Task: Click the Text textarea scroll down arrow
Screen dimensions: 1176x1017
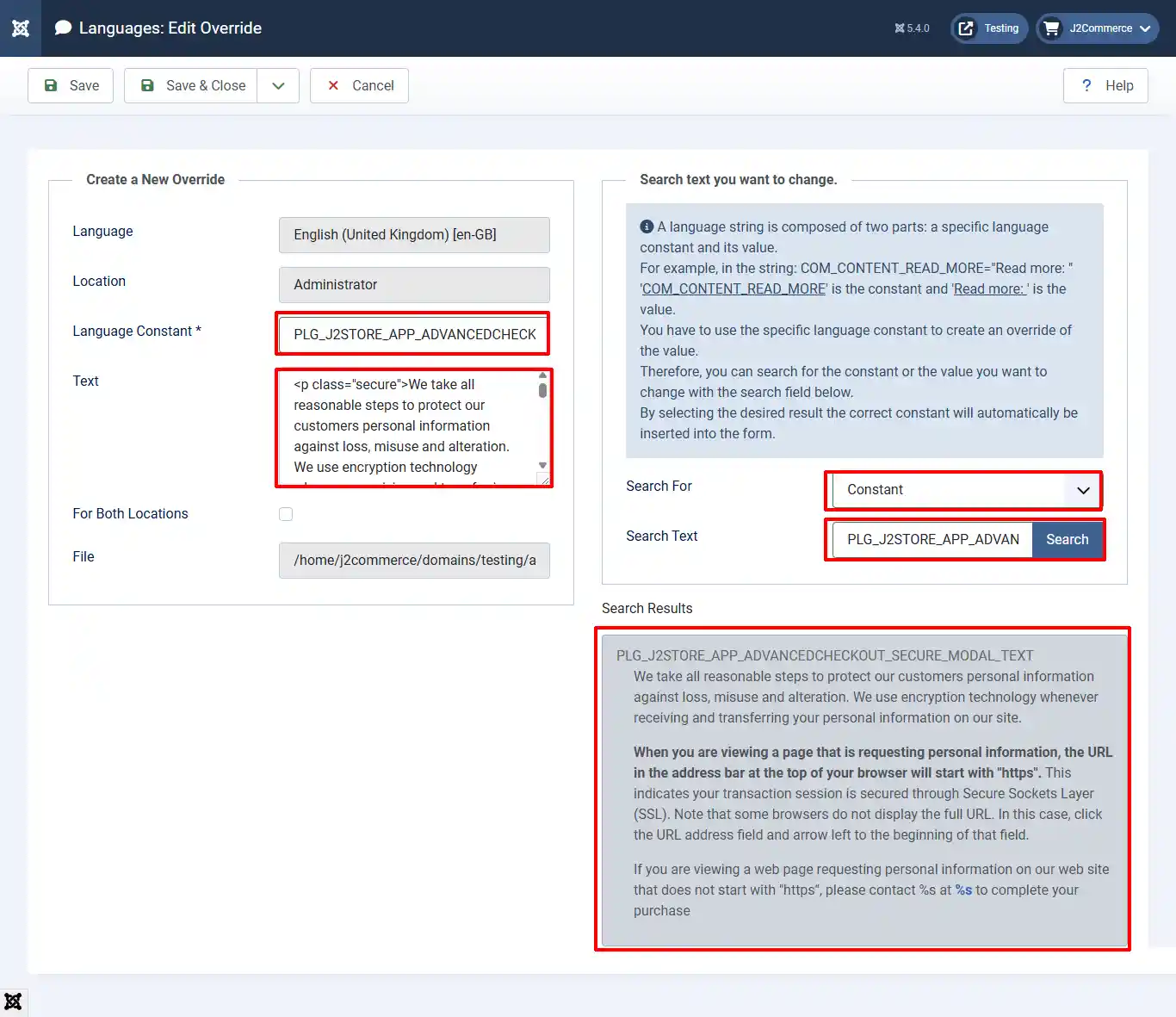Action: 542,465
